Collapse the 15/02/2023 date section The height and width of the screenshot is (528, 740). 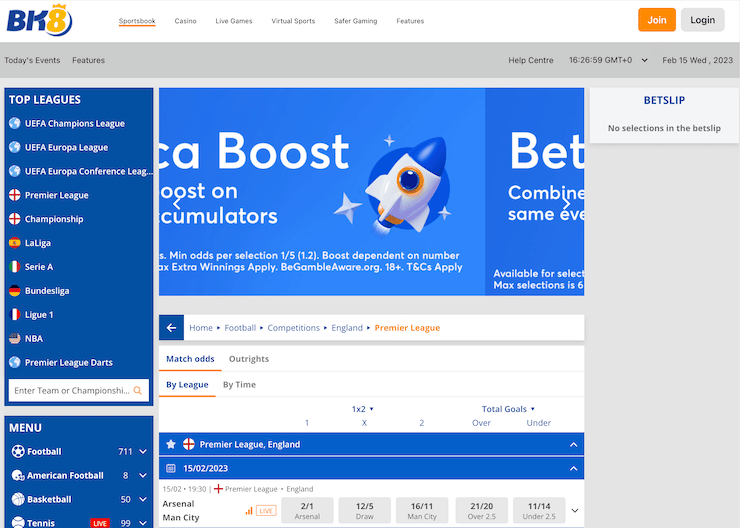point(573,469)
